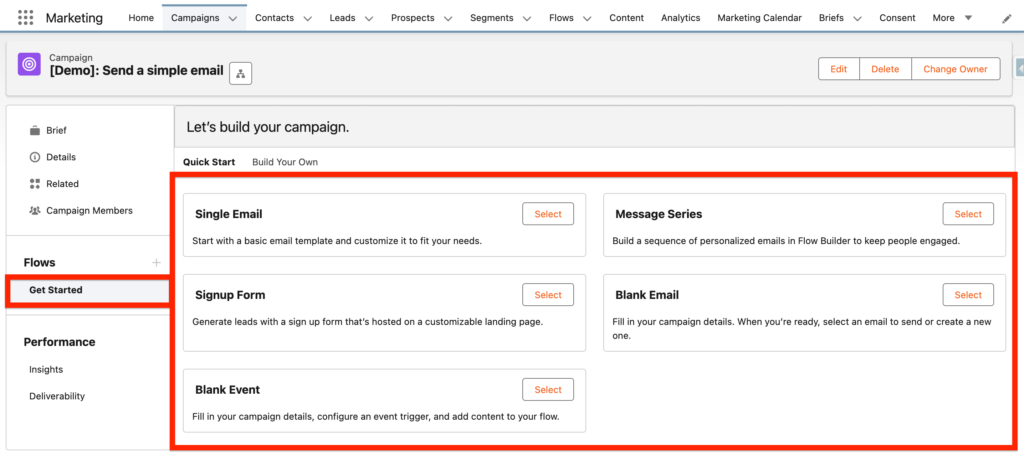Expand the Campaigns tab dropdown chevron
The image size is (1024, 471).
pos(233,18)
